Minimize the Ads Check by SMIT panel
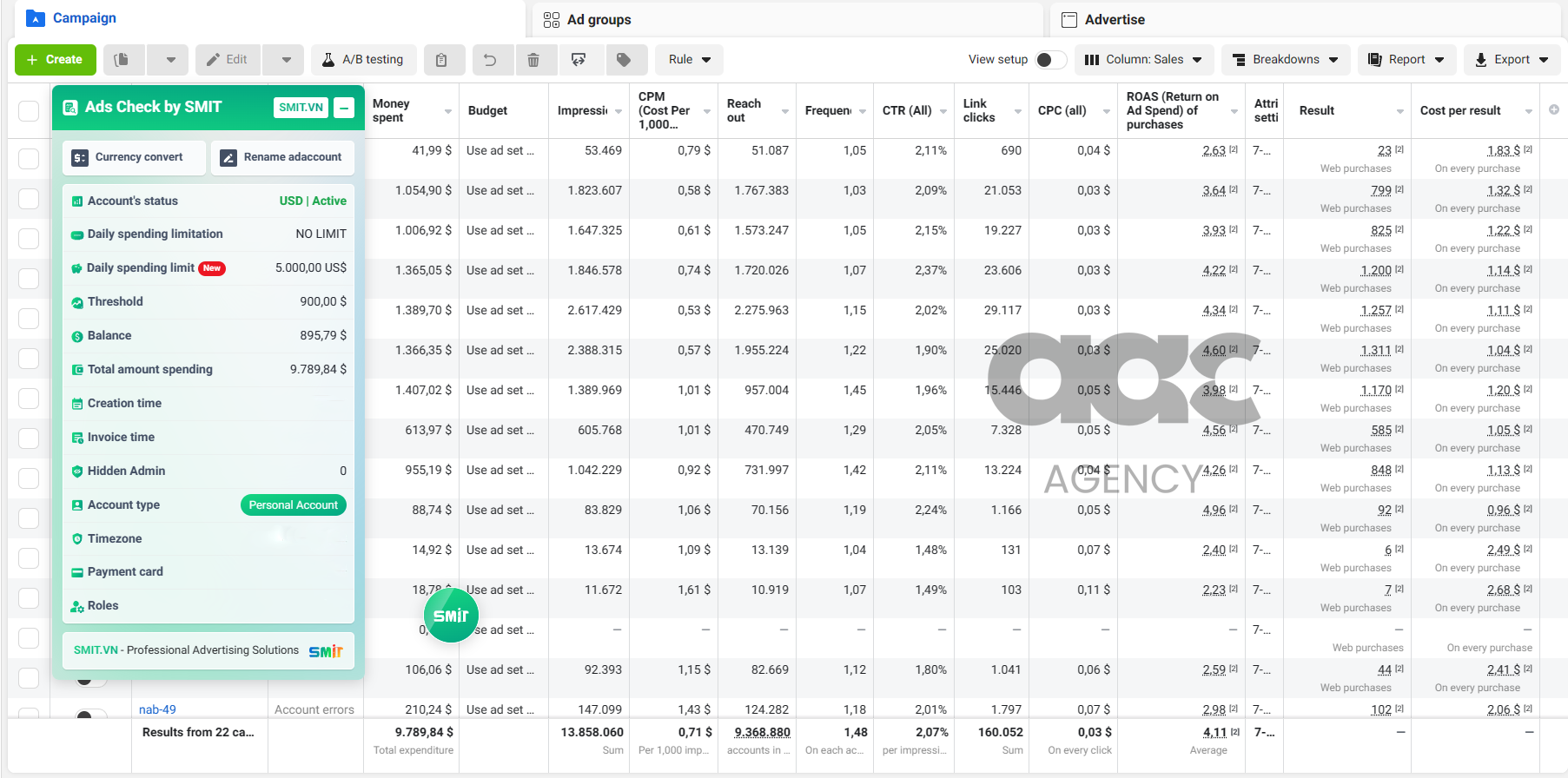Viewport: 1568px width, 778px height. click(x=345, y=108)
